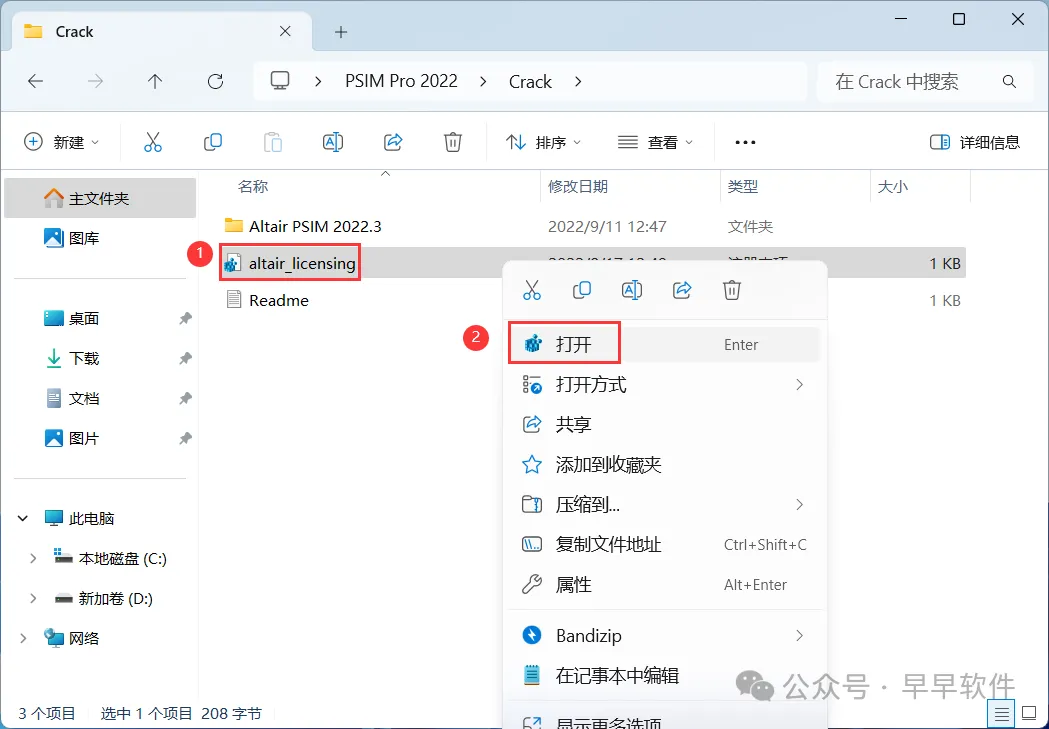Click the toolbar Rename icon
Image resolution: width=1049 pixels, height=729 pixels.
click(x=332, y=142)
